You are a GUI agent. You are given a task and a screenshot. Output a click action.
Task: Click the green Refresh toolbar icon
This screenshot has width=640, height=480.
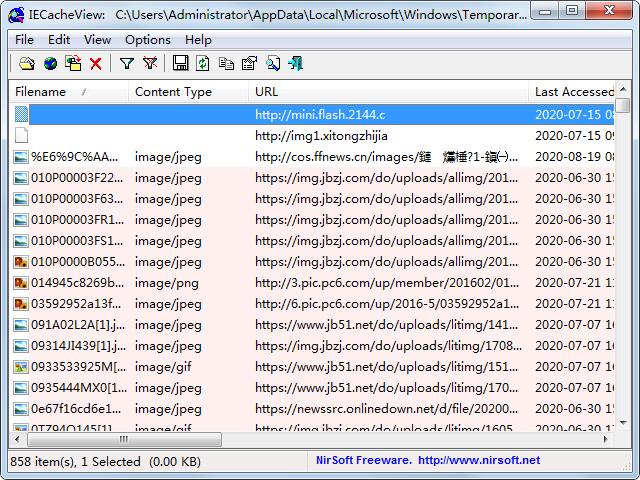tap(202, 64)
